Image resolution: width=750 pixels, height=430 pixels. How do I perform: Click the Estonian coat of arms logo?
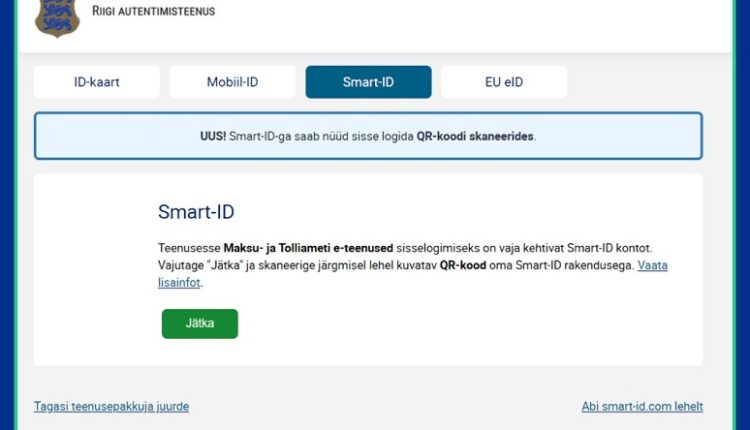tap(57, 17)
